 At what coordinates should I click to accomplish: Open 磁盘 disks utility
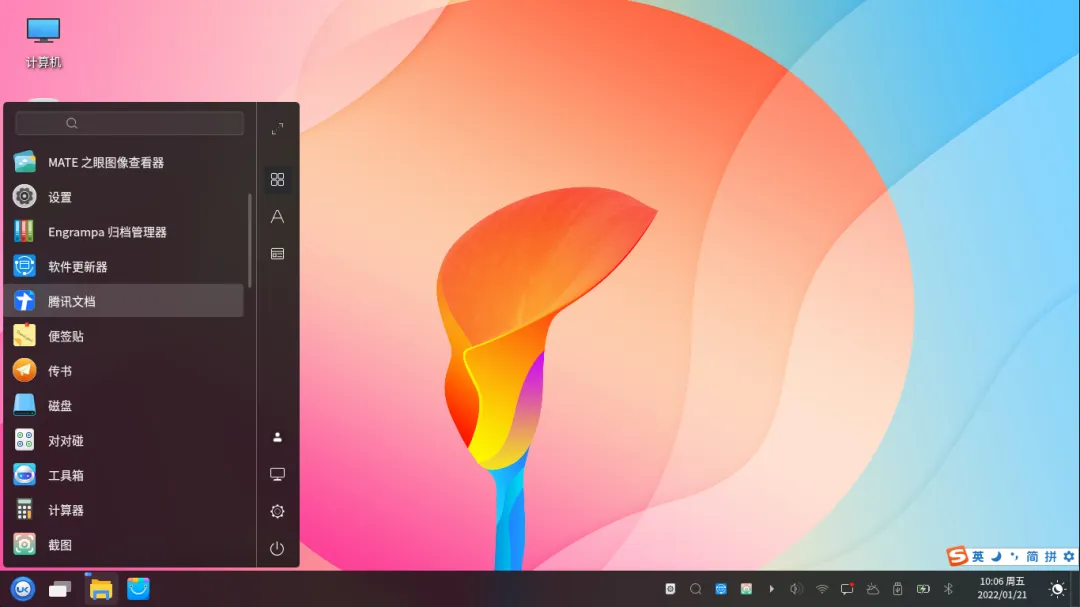coord(124,406)
